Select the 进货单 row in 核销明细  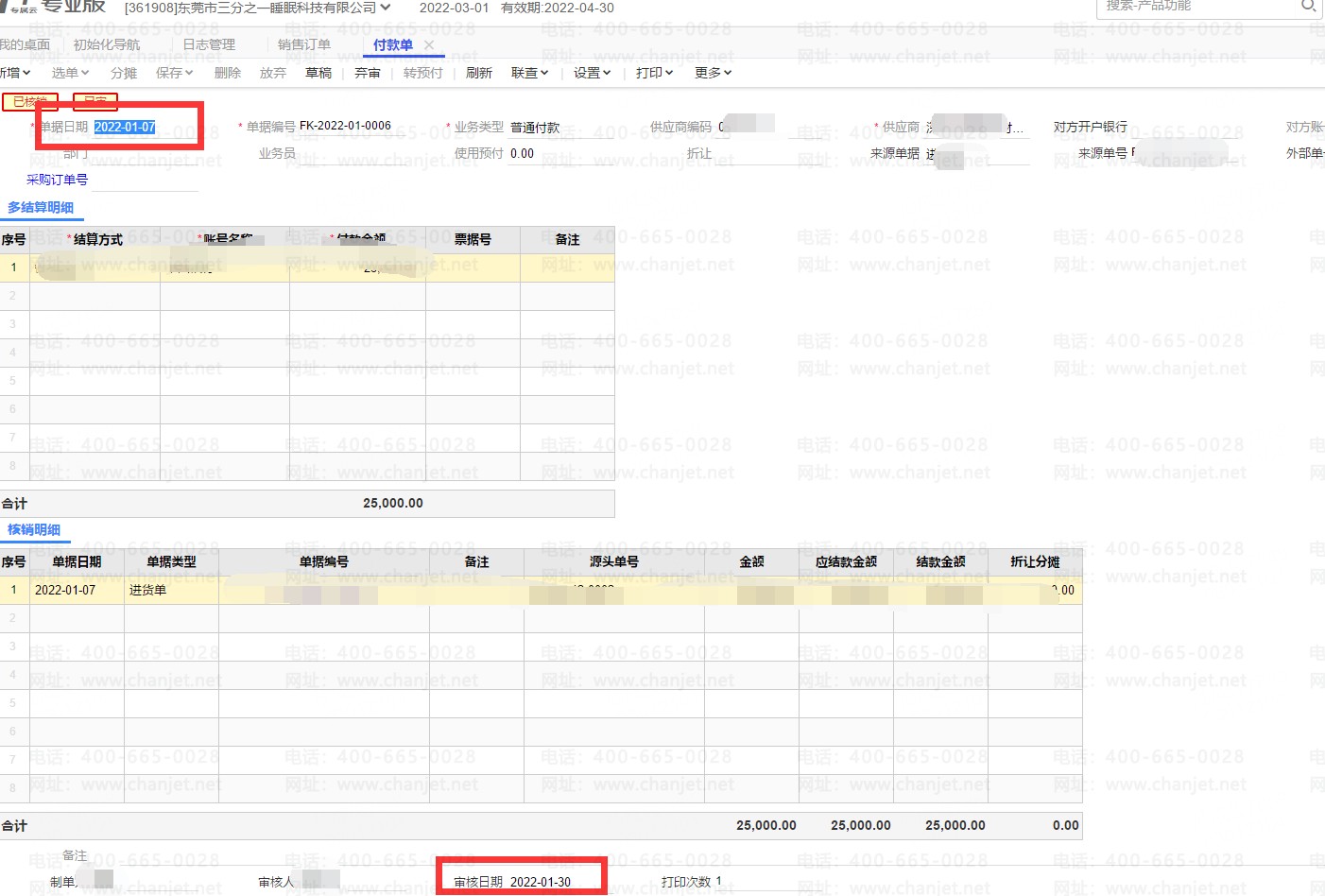tap(147, 590)
